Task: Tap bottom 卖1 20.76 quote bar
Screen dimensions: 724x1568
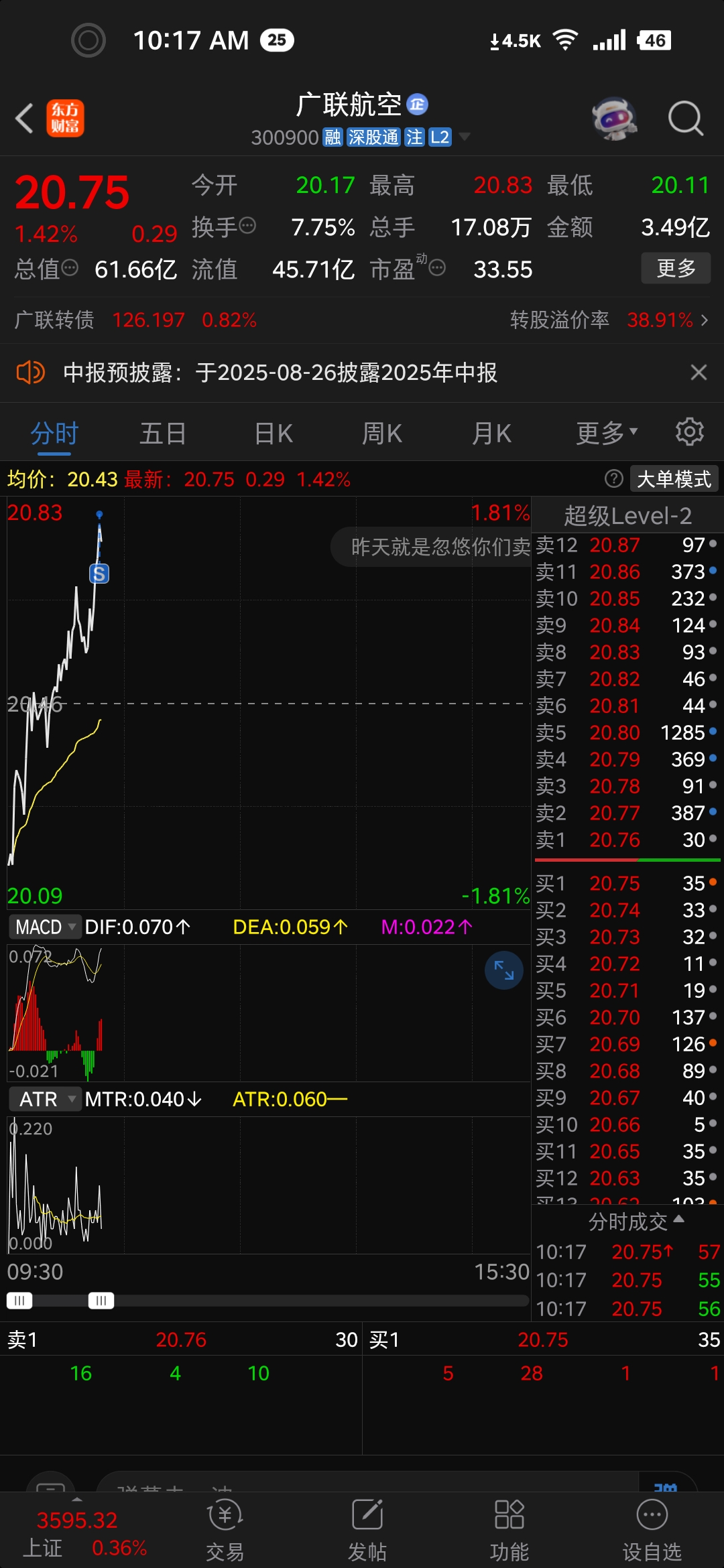Action: pyautogui.click(x=181, y=1340)
